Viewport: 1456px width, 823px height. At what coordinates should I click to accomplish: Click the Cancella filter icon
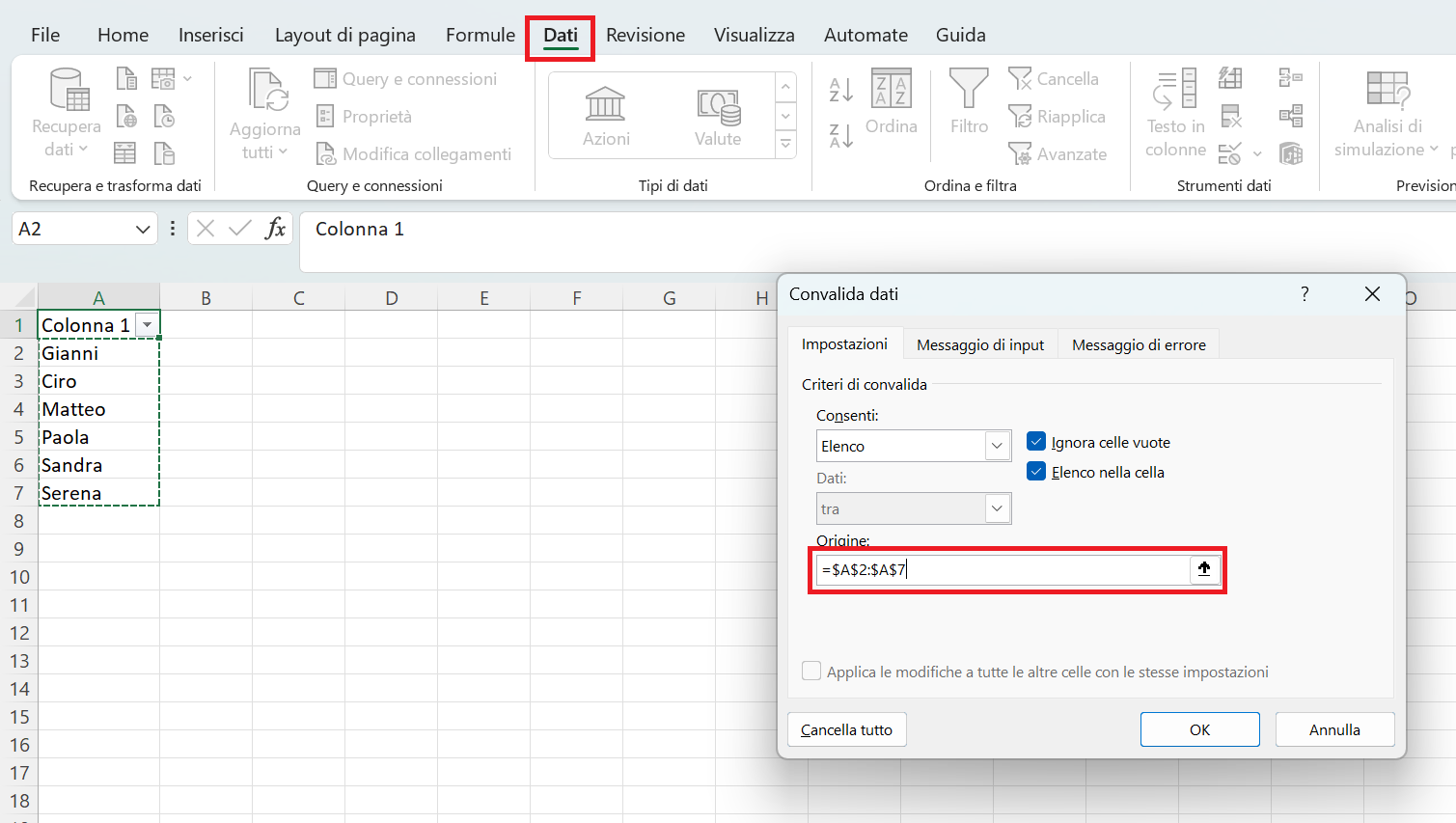1020,78
